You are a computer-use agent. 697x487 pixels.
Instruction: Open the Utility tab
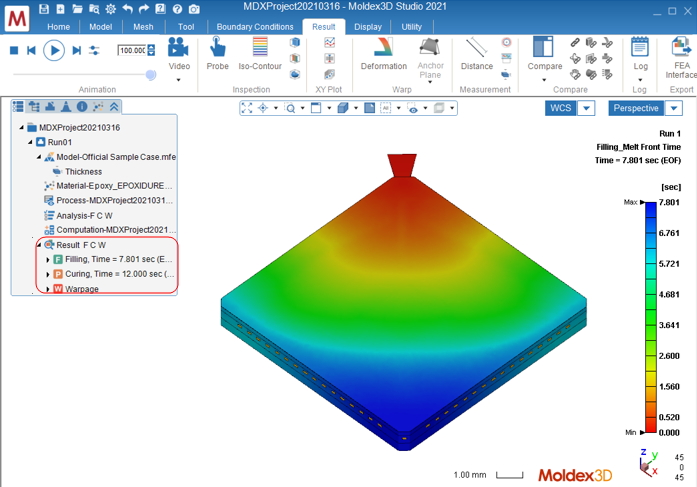tap(411, 27)
